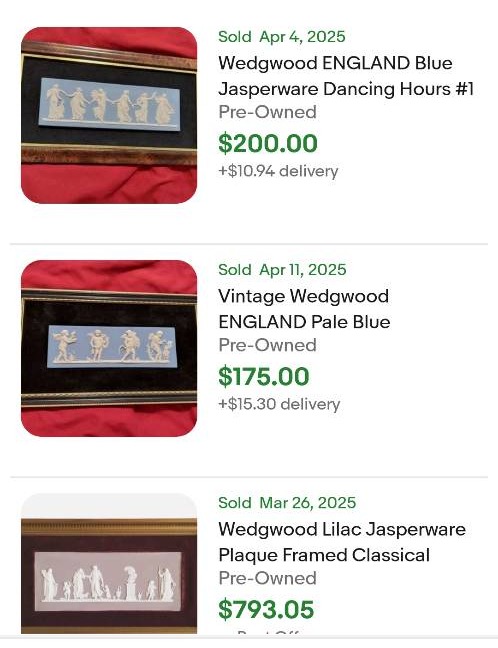Viewport: 498px width, 648px height.
Task: Click Pre-Owned under the Dancing Hours listing
Action: pos(267,112)
